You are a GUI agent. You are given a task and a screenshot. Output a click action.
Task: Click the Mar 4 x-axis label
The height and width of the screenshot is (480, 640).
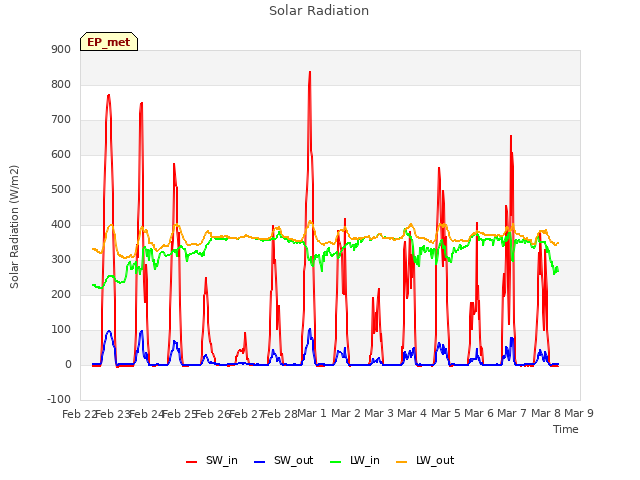(412, 413)
